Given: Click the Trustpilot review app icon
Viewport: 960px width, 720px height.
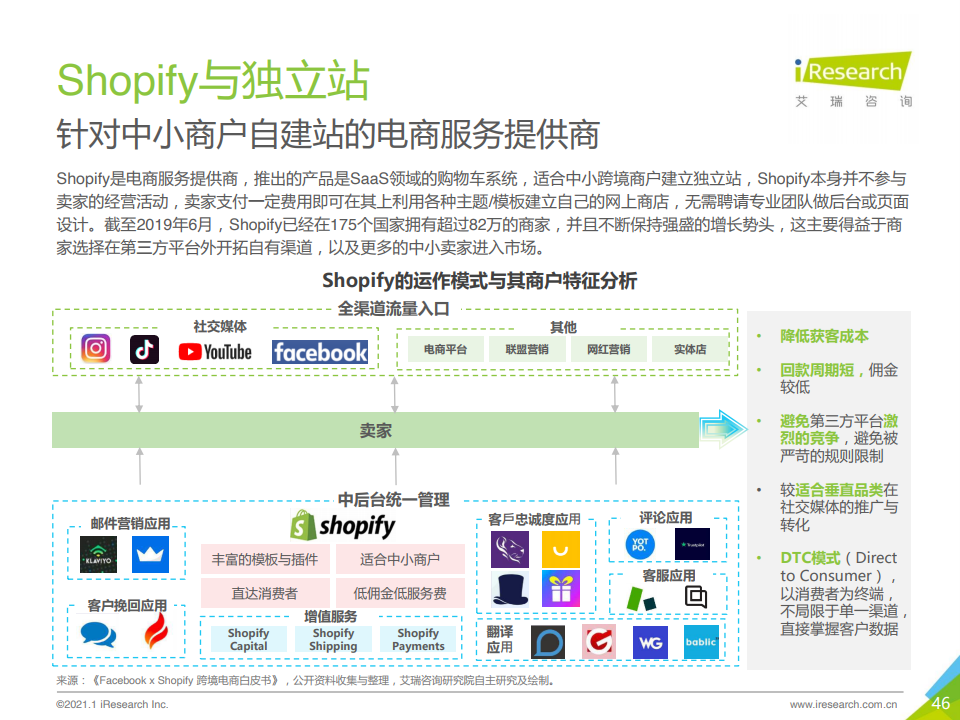Looking at the screenshot, I should click(x=692, y=544).
